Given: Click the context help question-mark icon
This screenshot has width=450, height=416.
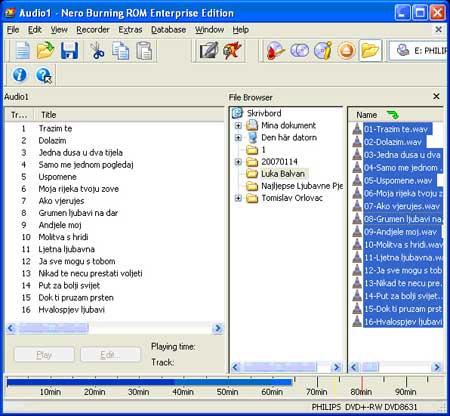Looking at the screenshot, I should point(43,75).
